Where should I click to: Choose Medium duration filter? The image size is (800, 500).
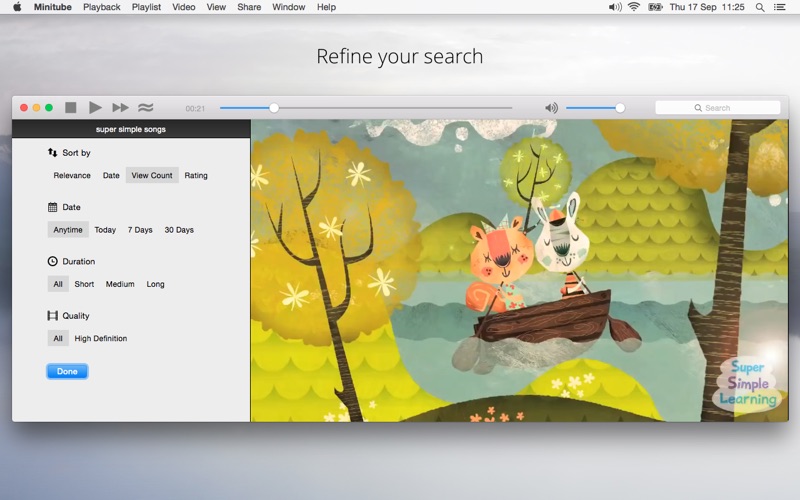pyautogui.click(x=120, y=284)
